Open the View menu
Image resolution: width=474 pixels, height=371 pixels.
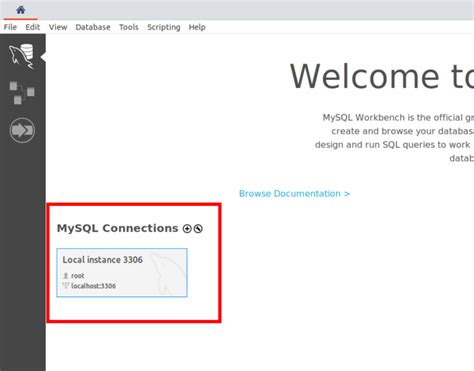tap(58, 27)
